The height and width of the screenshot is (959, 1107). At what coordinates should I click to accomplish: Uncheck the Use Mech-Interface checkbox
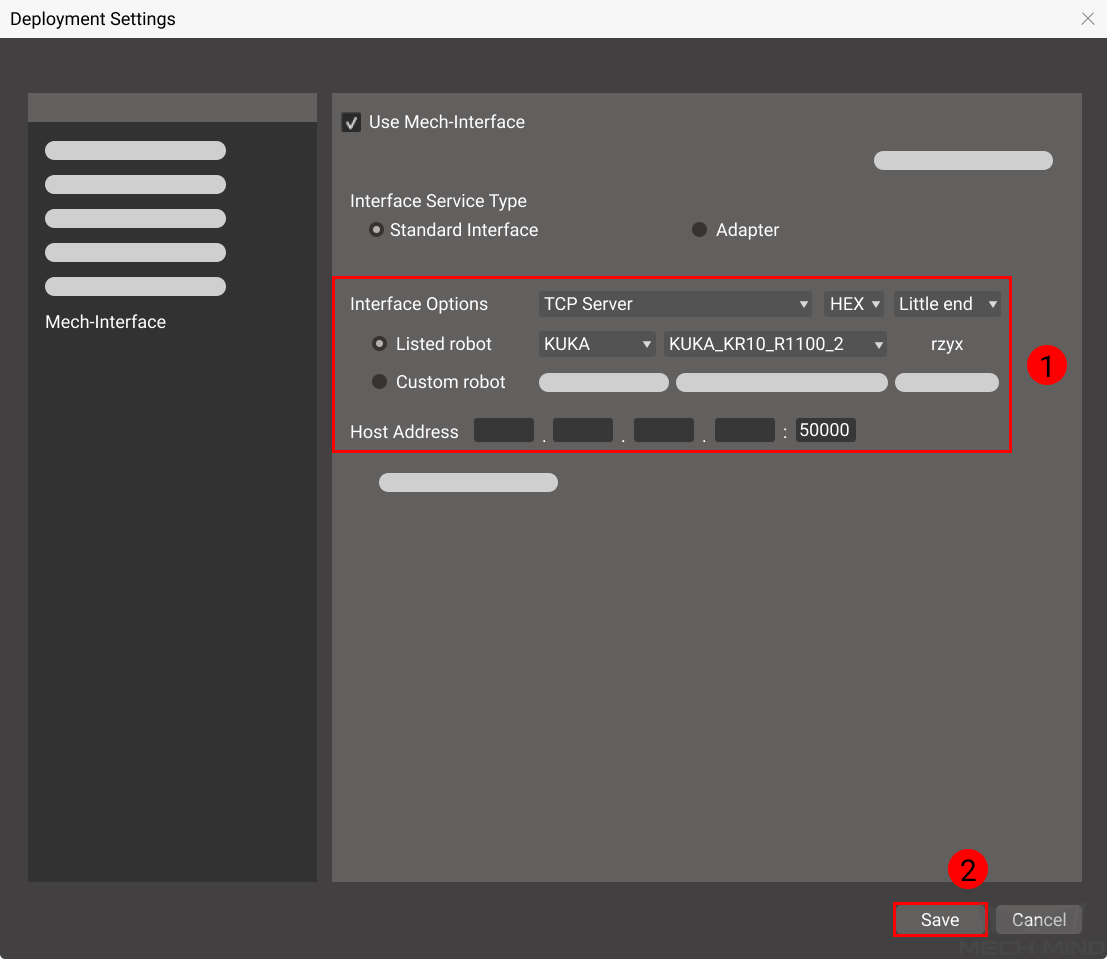(x=351, y=123)
